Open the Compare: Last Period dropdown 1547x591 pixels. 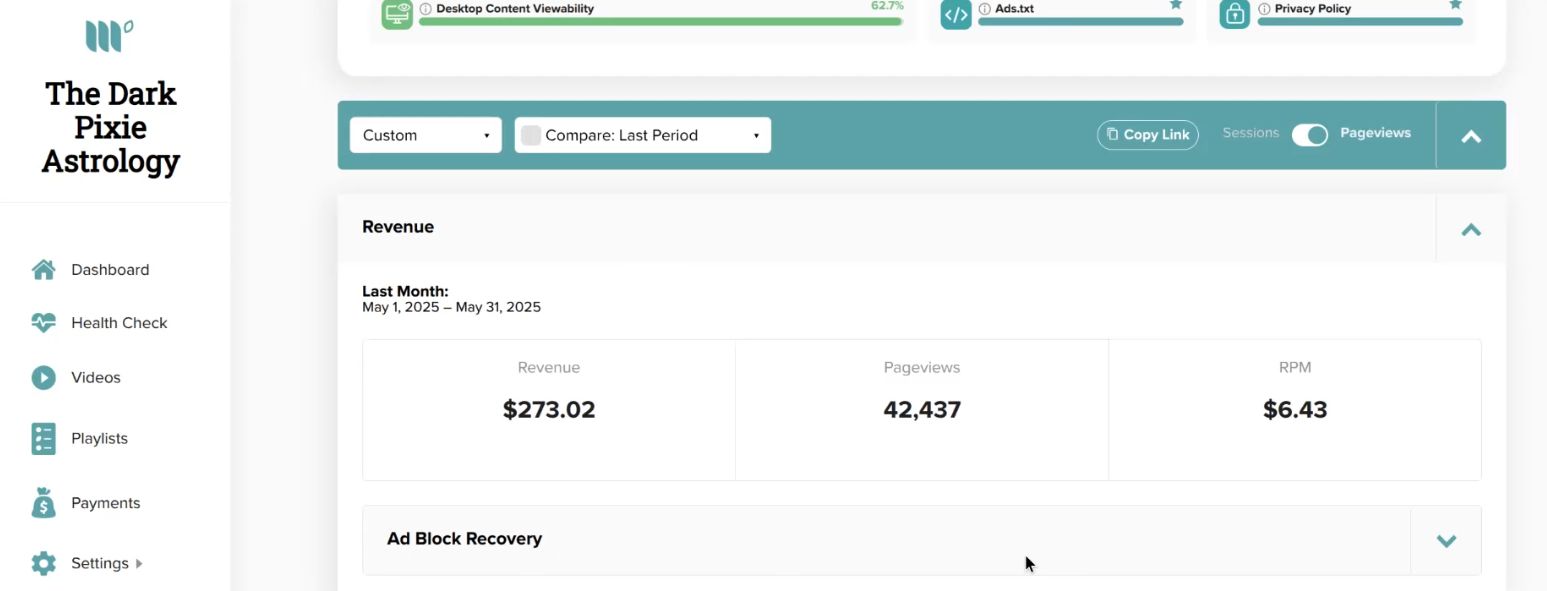643,135
